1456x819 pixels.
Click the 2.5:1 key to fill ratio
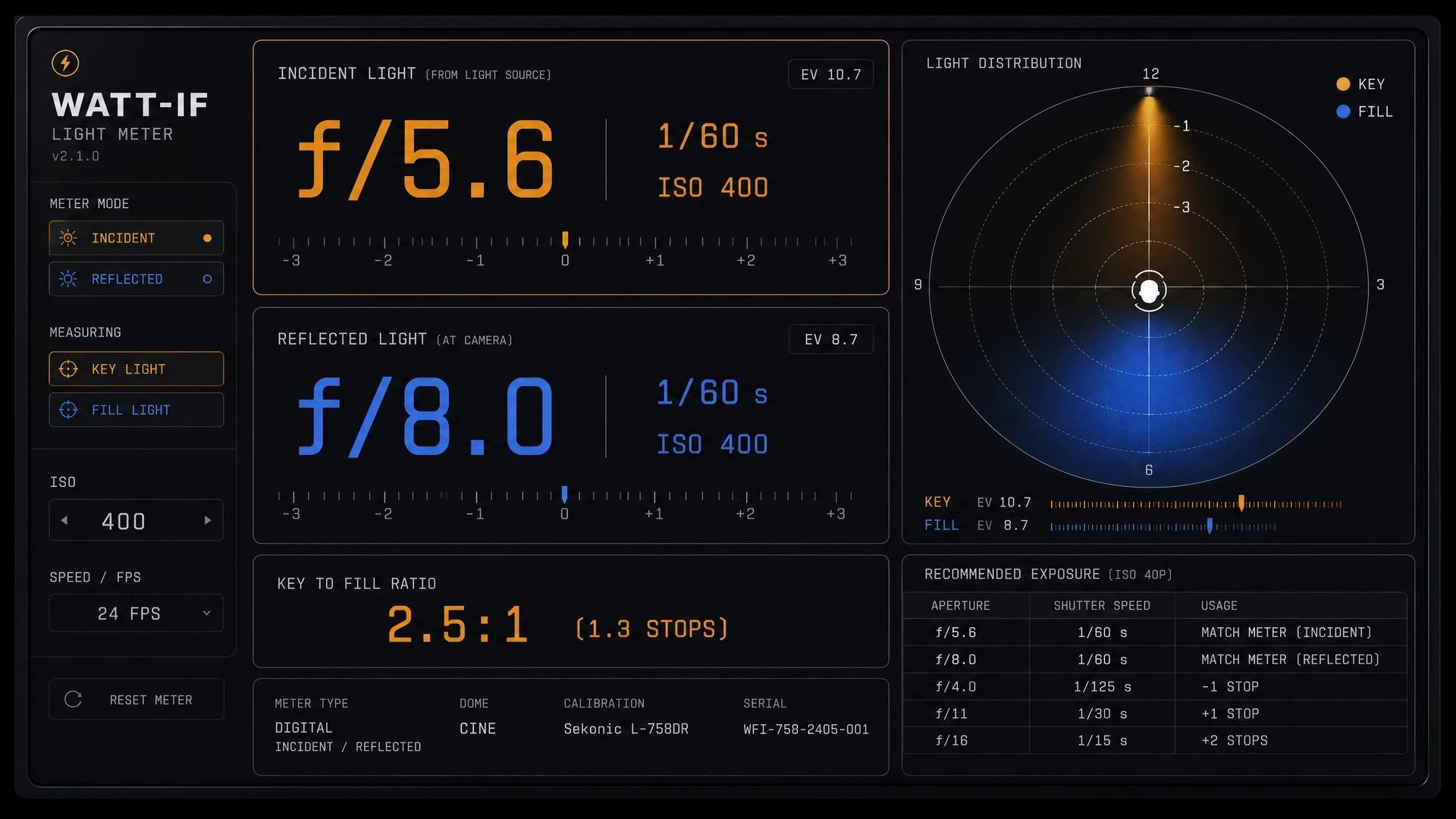pyautogui.click(x=457, y=625)
